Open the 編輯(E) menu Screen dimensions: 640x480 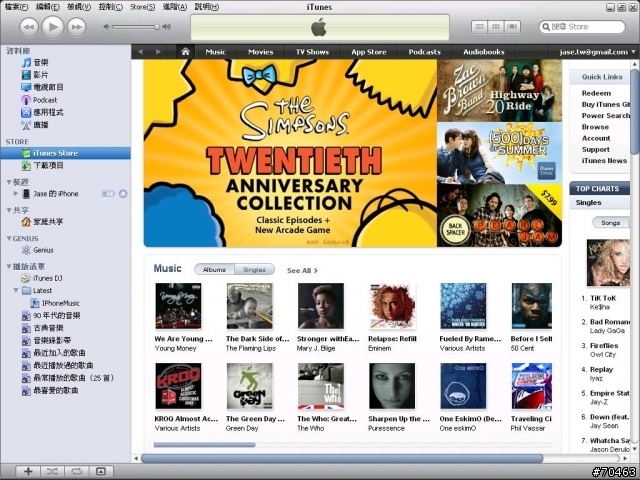(x=47, y=7)
